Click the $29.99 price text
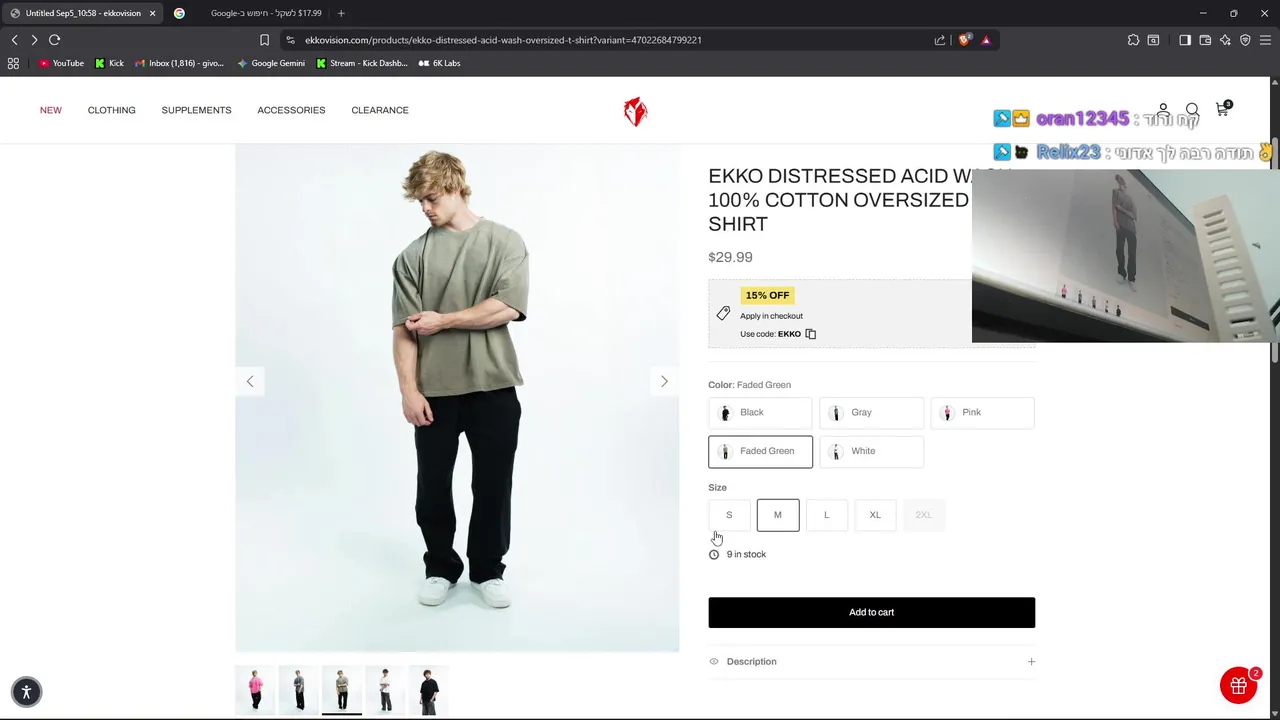The height and width of the screenshot is (720, 1280). click(x=730, y=257)
